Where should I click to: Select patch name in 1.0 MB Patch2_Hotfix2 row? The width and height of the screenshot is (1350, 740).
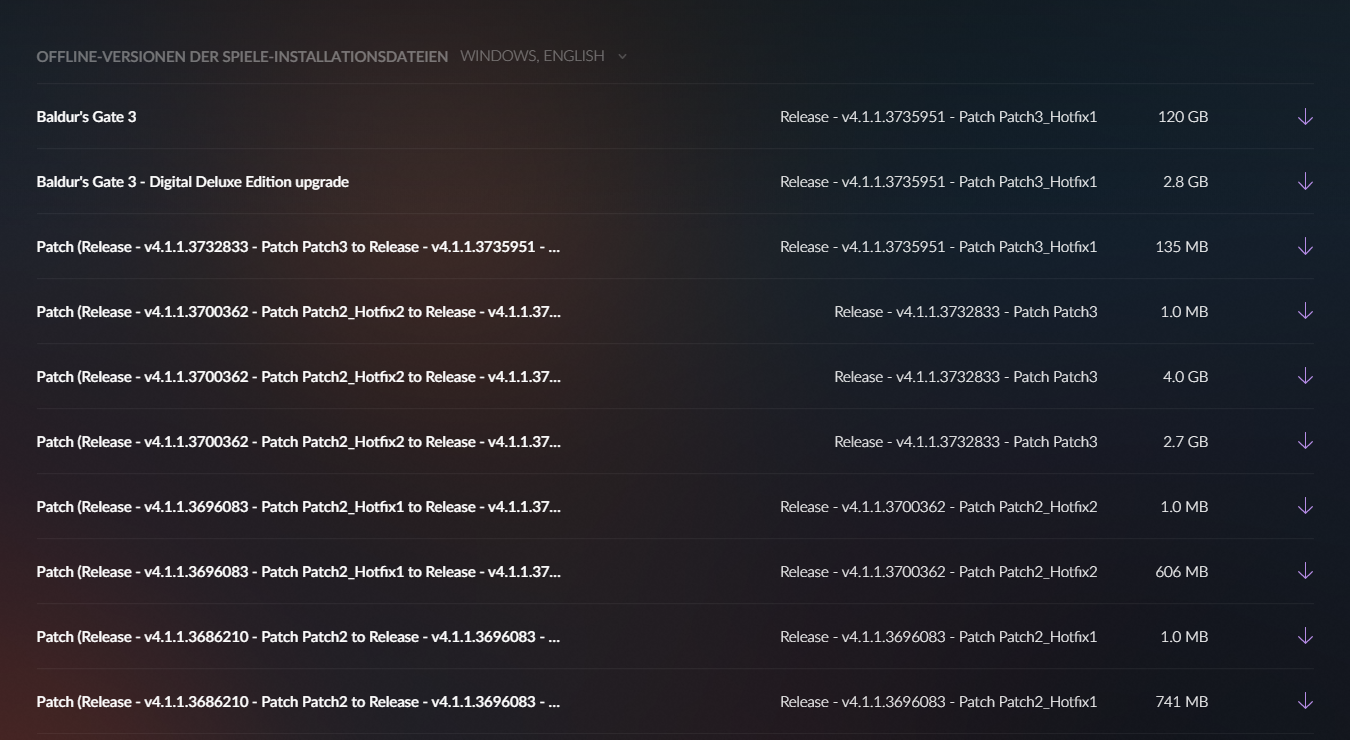(298, 507)
